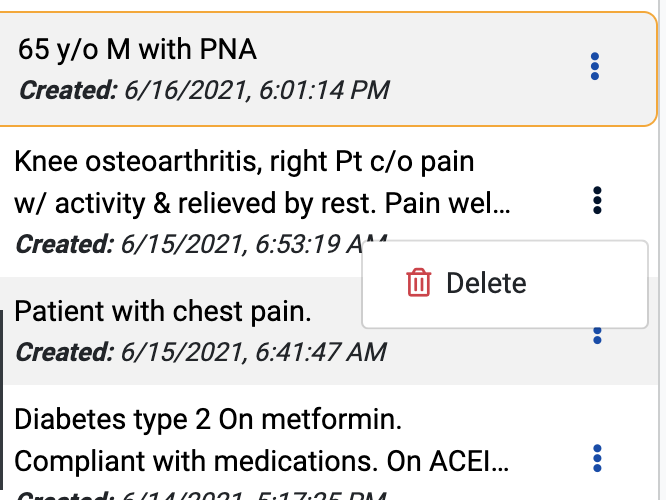666x500 pixels.
Task: Select the '65 y/o M with PNA' note title
Action: [137, 49]
